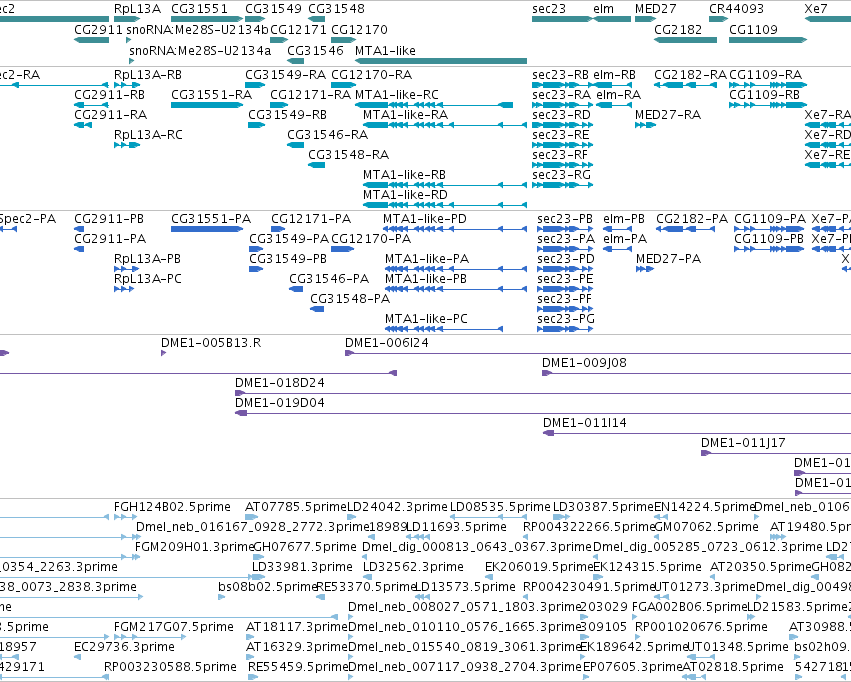The height and width of the screenshot is (682, 851).
Task: Click the MTA1-like-RD transcript
Action: (445, 205)
